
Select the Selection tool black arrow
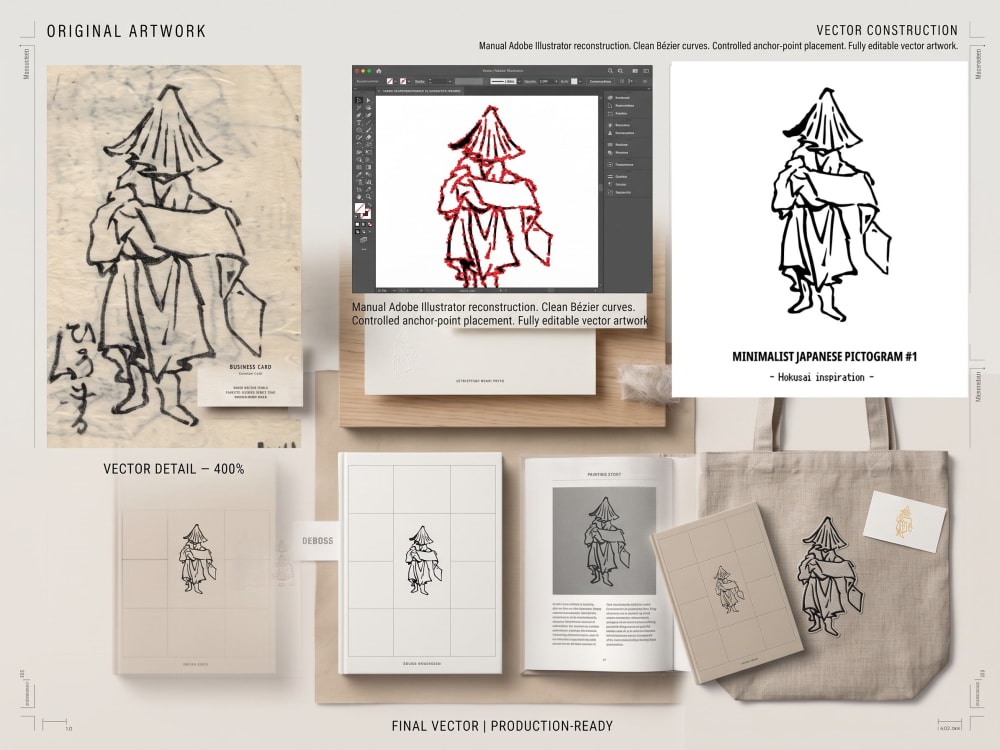click(358, 100)
